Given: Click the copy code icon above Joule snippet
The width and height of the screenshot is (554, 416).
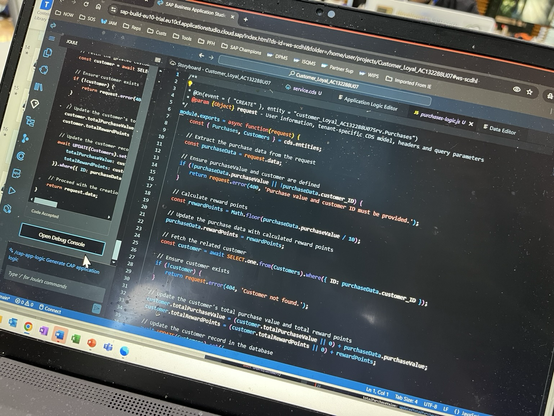Looking at the screenshot, I should point(158,60).
